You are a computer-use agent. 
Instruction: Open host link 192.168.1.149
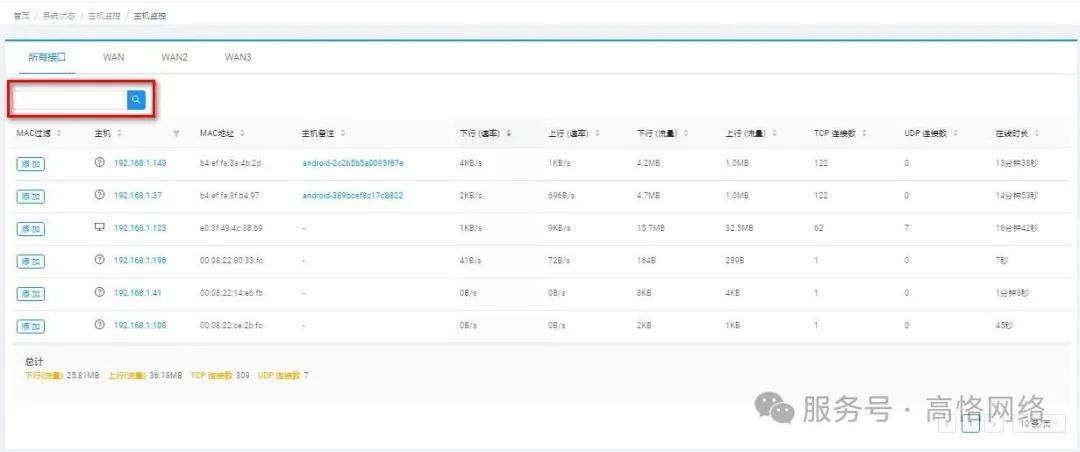click(x=140, y=163)
